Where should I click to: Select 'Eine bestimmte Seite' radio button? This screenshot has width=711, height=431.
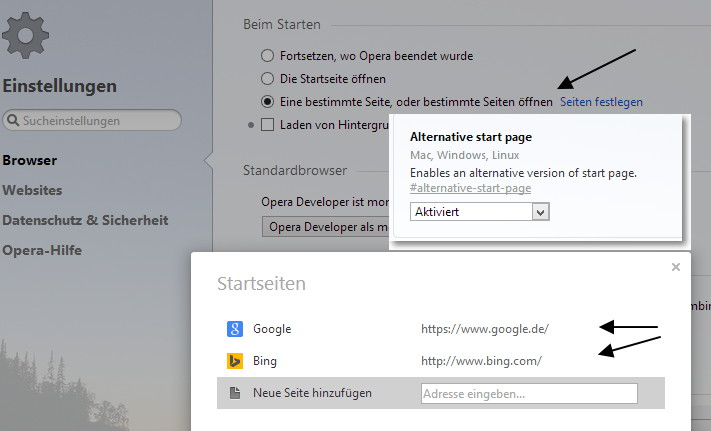click(268, 102)
